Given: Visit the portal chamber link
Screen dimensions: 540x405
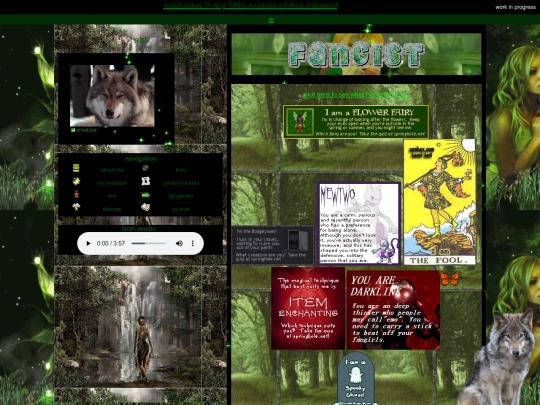Looking at the screenshot, I should coord(181,183).
